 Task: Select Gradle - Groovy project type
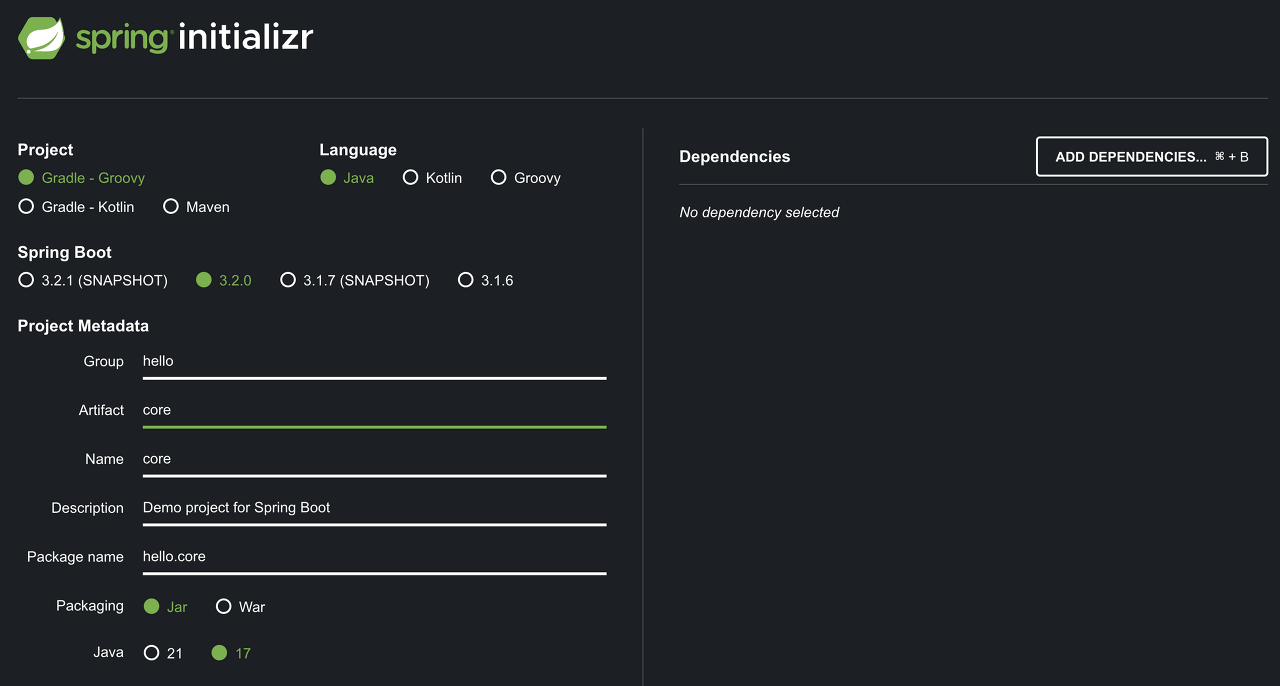(82, 178)
